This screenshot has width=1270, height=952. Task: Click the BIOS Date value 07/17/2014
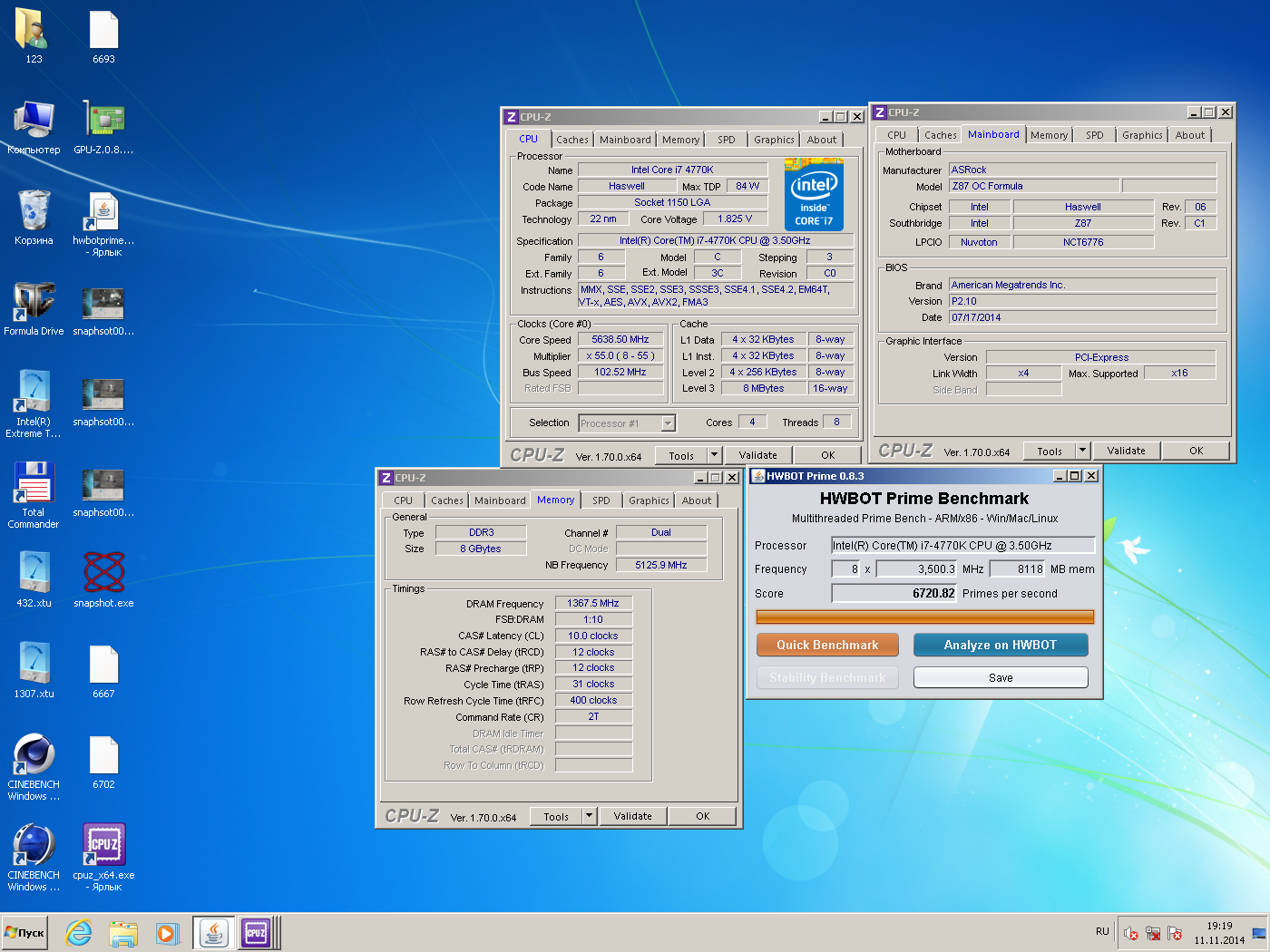[1082, 317]
